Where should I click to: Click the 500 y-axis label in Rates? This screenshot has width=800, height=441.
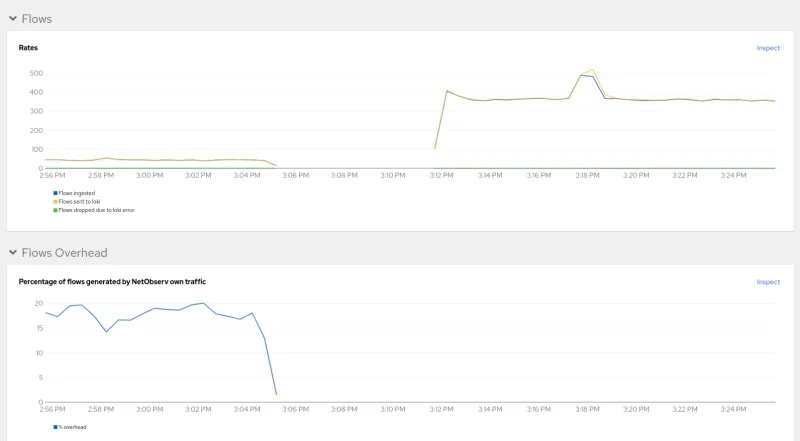[x=36, y=73]
